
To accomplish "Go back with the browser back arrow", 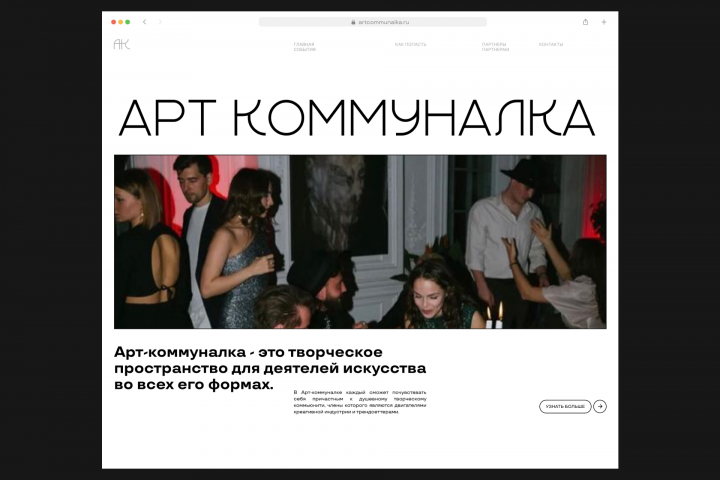I will point(145,22).
